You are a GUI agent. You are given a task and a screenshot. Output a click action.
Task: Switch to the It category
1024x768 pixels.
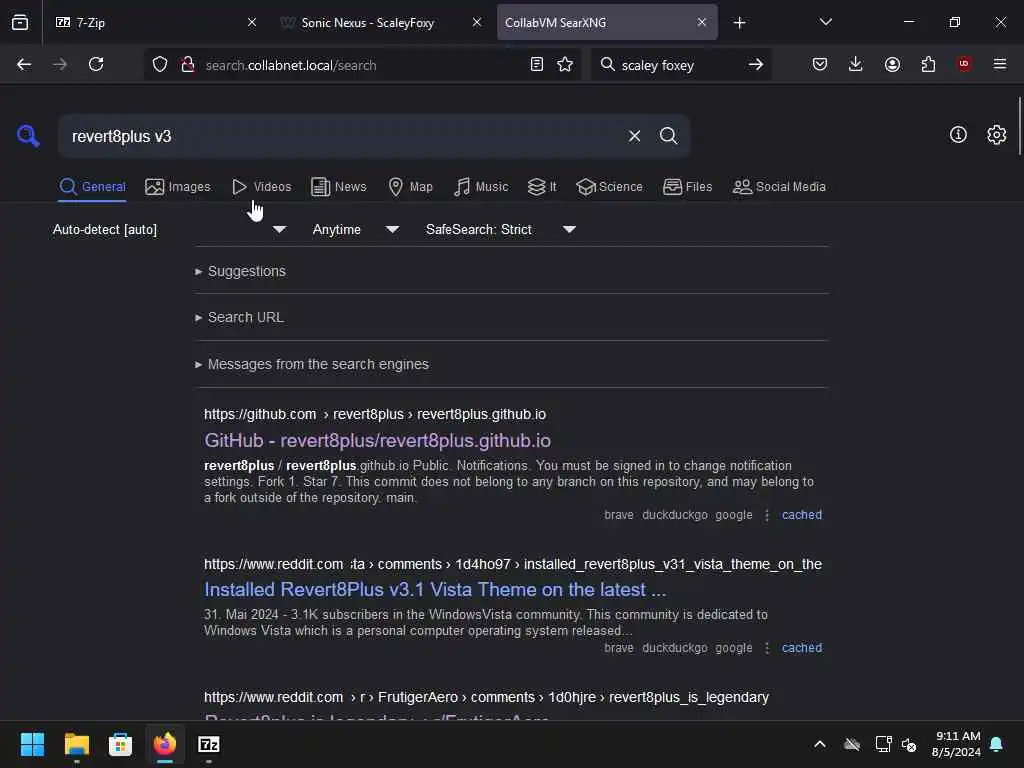tap(542, 187)
